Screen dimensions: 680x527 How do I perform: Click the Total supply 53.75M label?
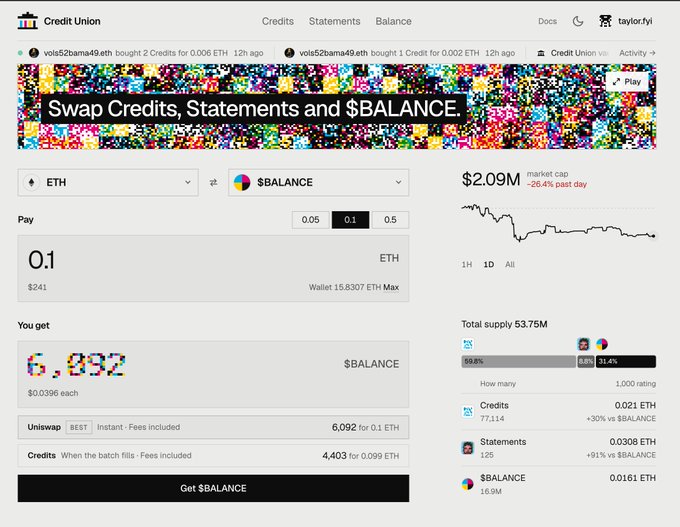tap(504, 324)
